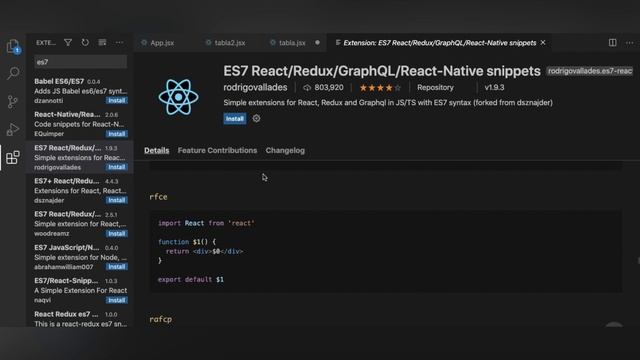Install ES7/React-Snipp... by naqvi

tap(116, 300)
